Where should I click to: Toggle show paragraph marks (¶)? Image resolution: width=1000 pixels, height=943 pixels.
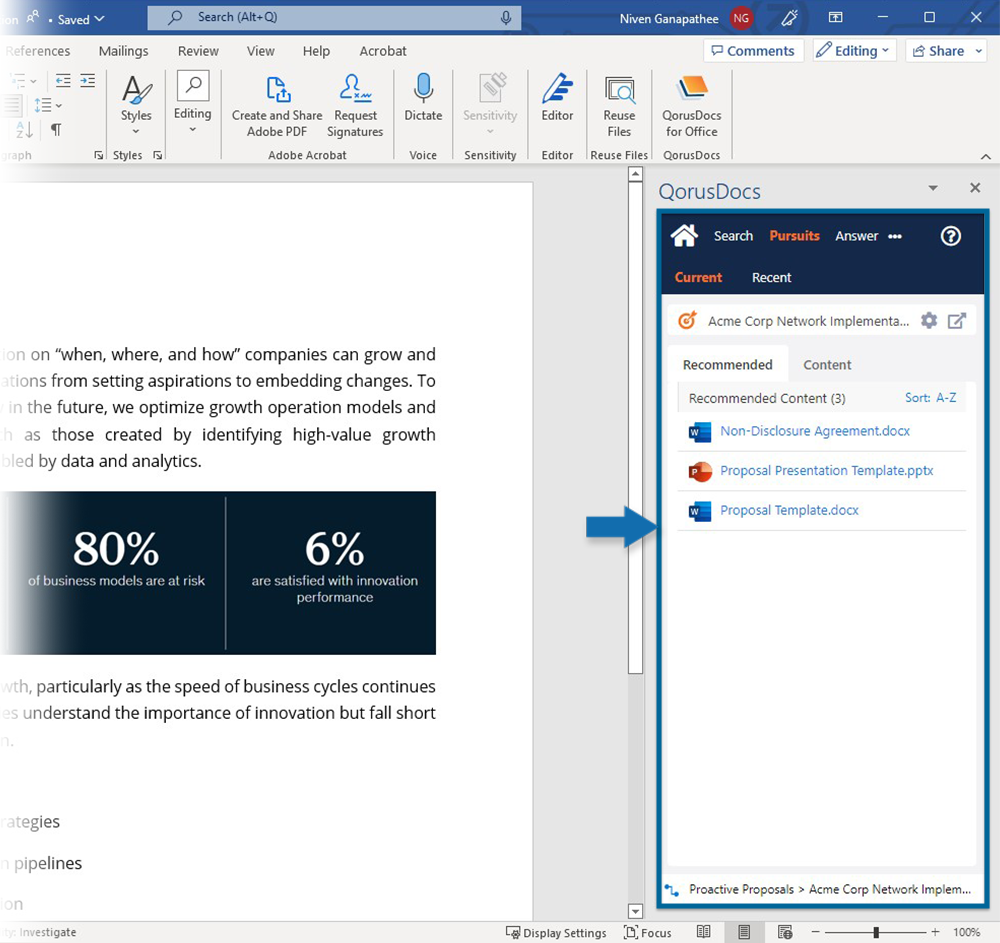coord(56,129)
